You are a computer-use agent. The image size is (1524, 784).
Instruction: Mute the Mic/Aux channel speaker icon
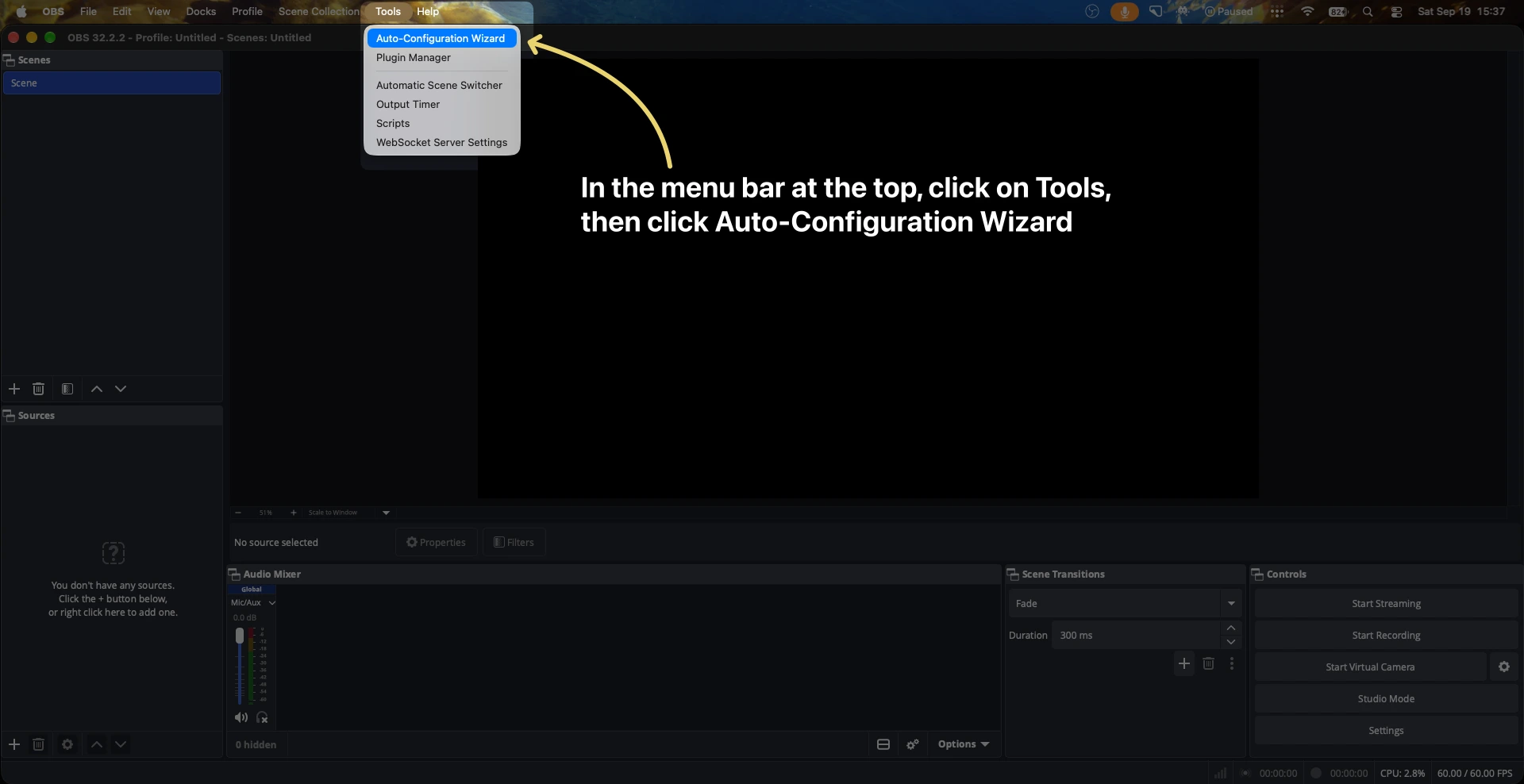[241, 717]
